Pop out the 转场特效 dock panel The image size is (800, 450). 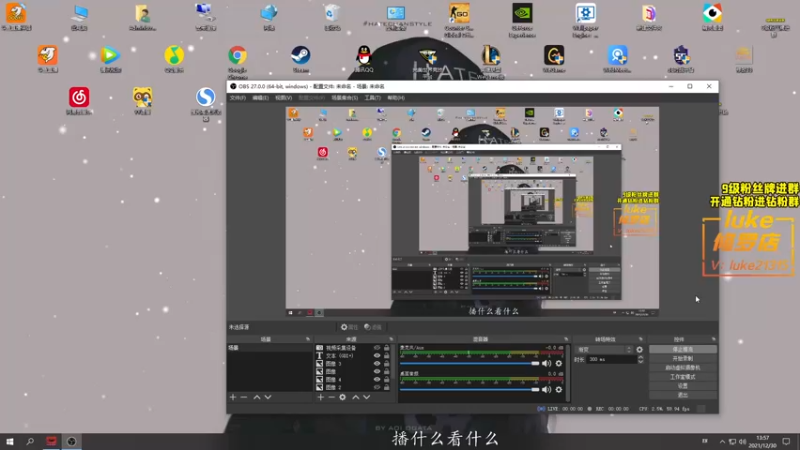pyautogui.click(x=641, y=339)
